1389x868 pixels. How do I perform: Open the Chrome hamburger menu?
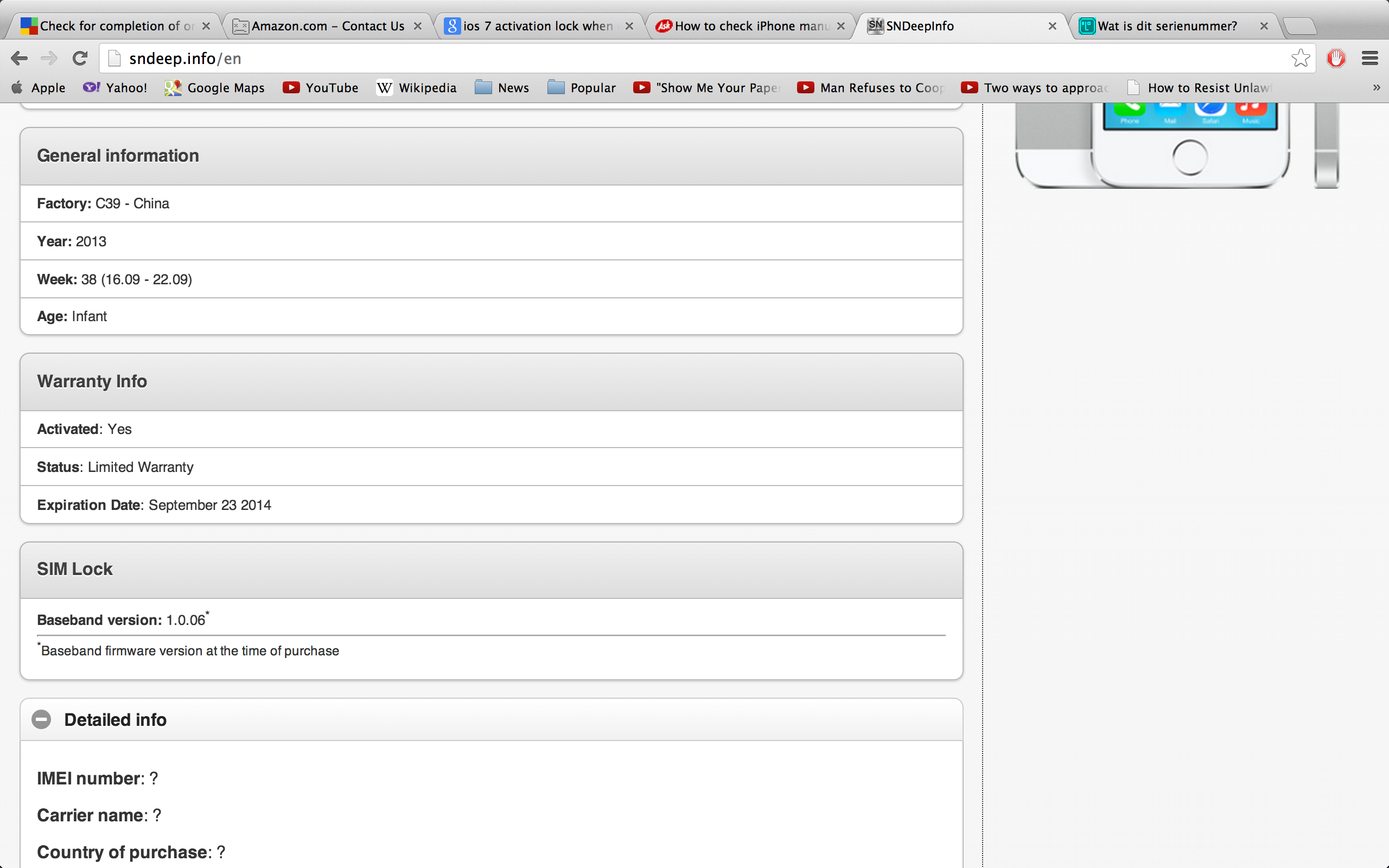pyautogui.click(x=1370, y=58)
